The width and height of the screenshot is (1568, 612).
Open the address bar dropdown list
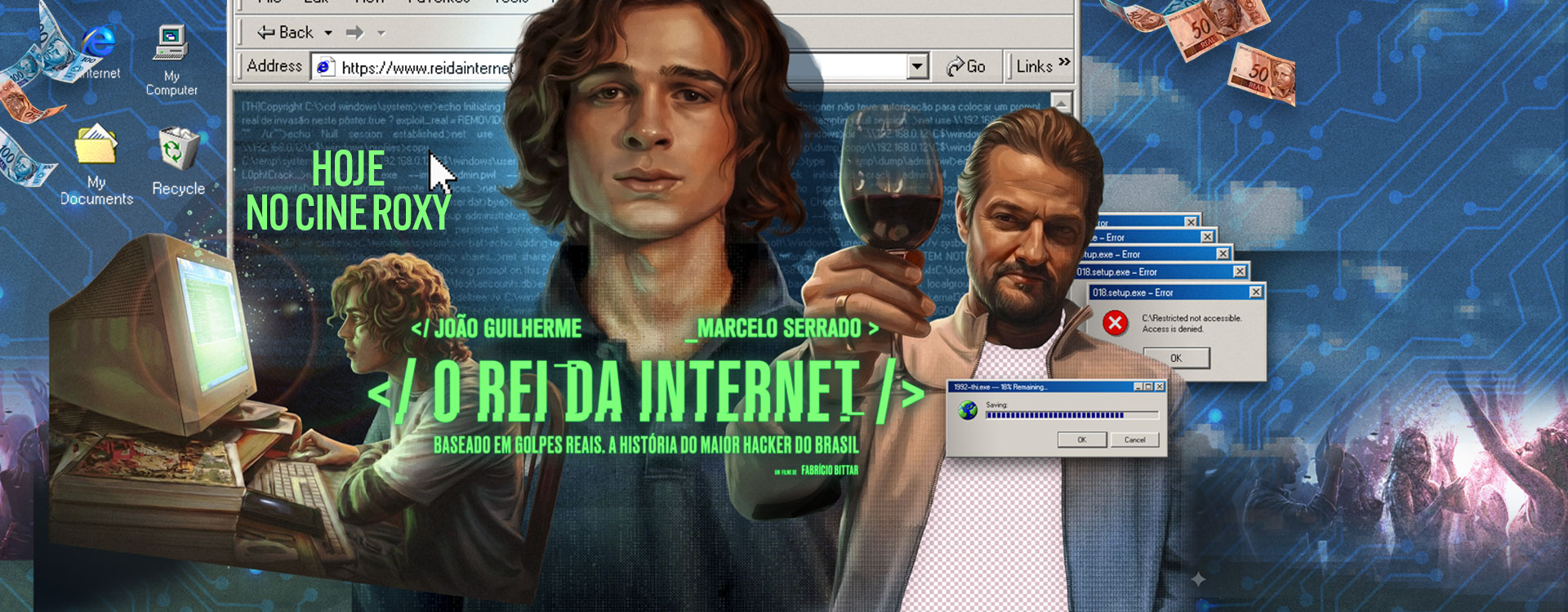[919, 67]
